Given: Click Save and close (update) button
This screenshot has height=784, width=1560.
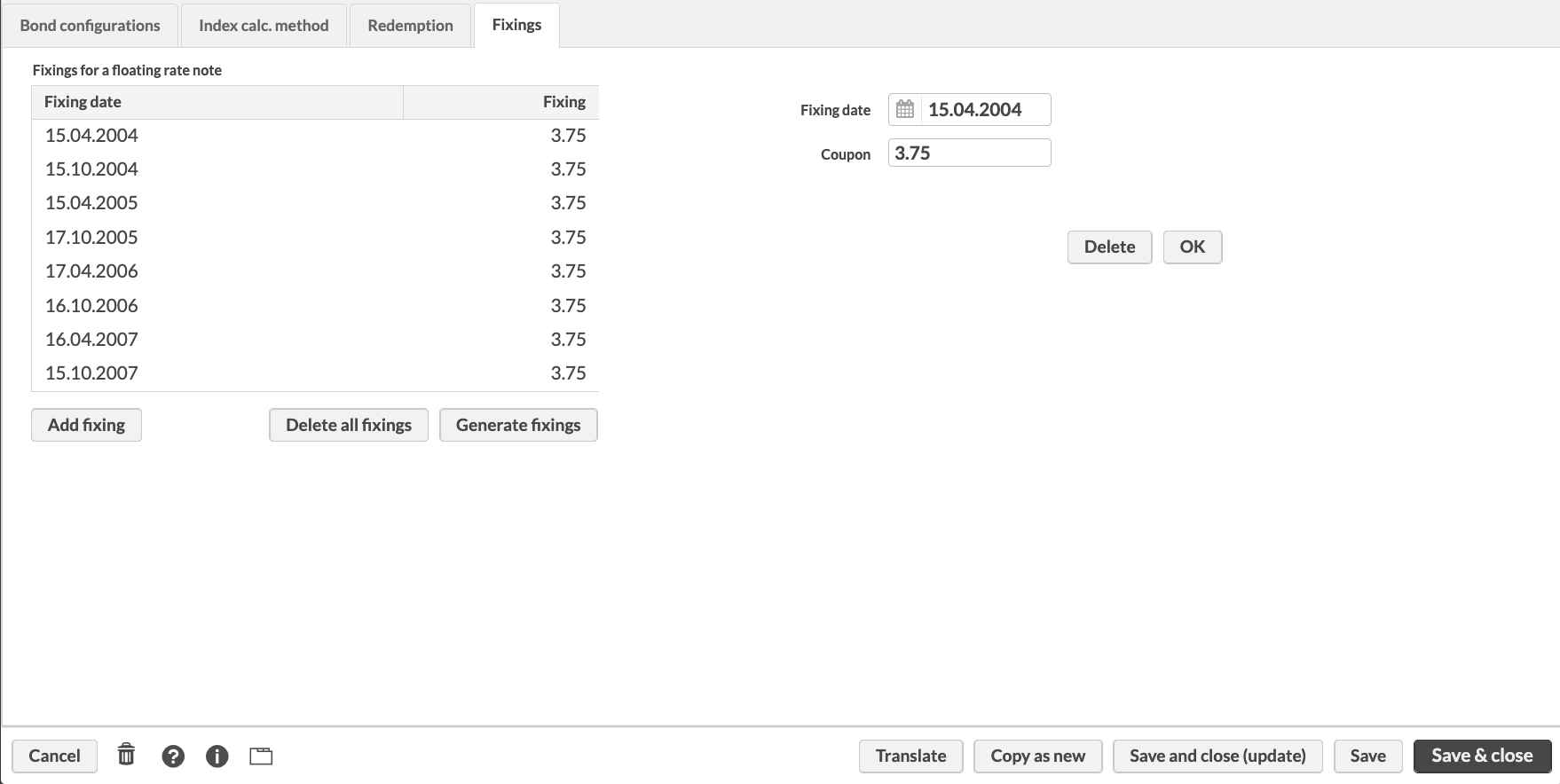Looking at the screenshot, I should click(1217, 756).
